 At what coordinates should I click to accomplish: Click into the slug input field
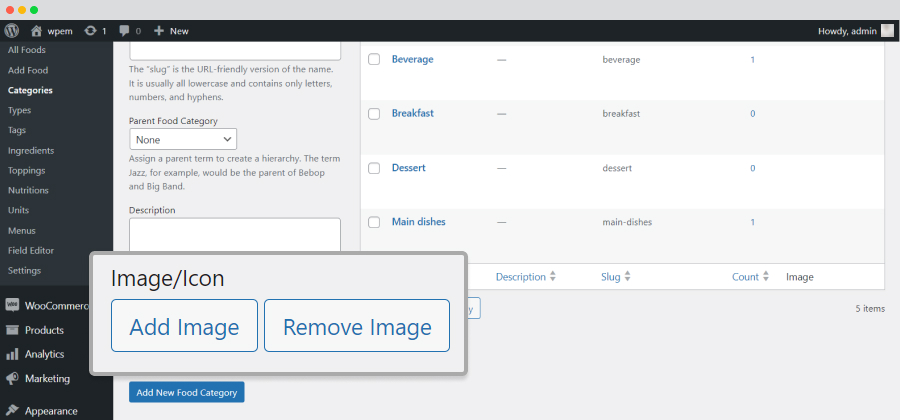click(235, 50)
